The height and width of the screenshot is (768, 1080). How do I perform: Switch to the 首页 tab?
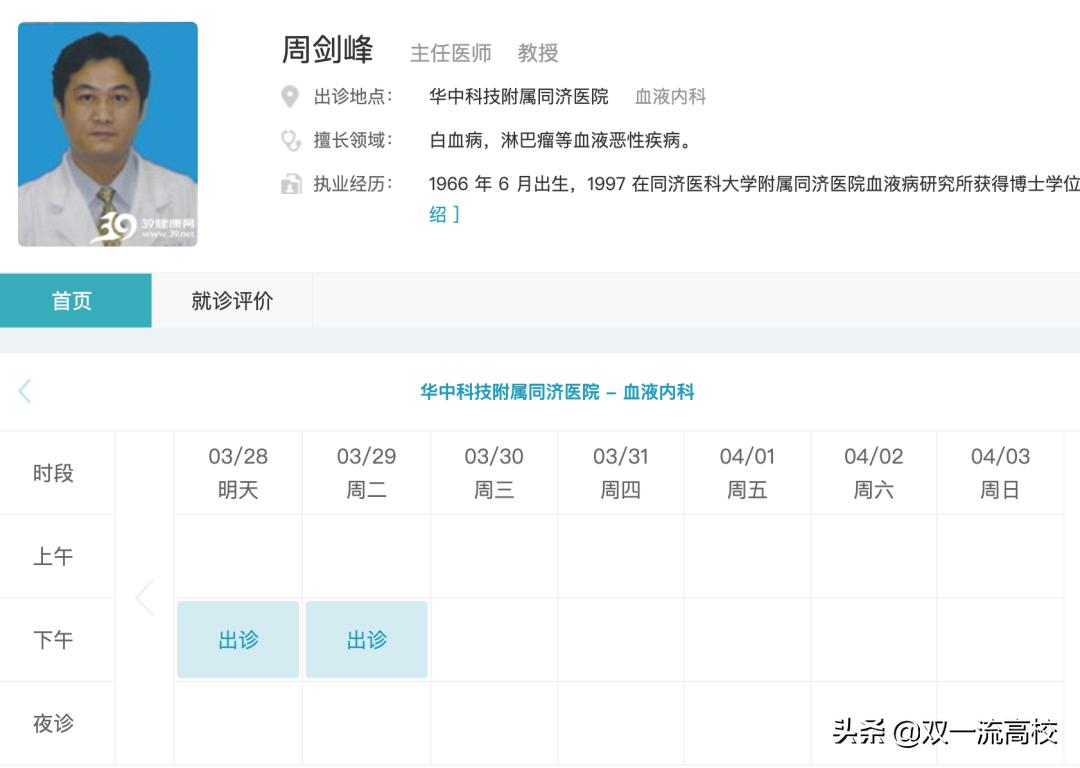76,300
